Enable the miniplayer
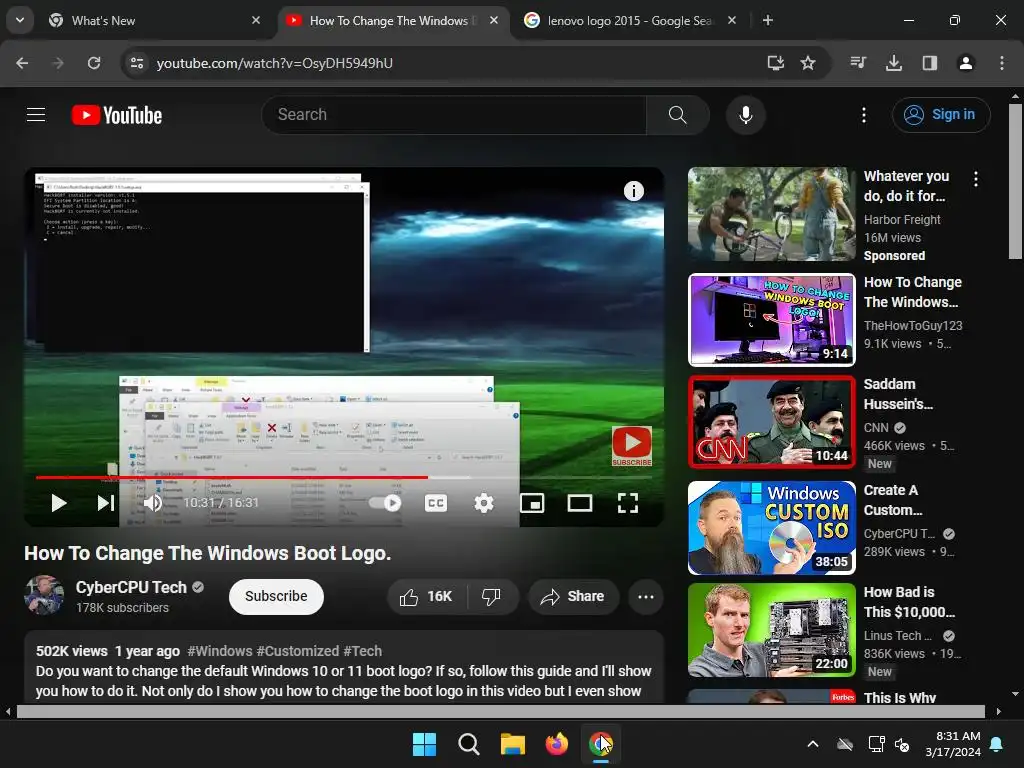Screen dimensions: 1024x768 click(532, 503)
